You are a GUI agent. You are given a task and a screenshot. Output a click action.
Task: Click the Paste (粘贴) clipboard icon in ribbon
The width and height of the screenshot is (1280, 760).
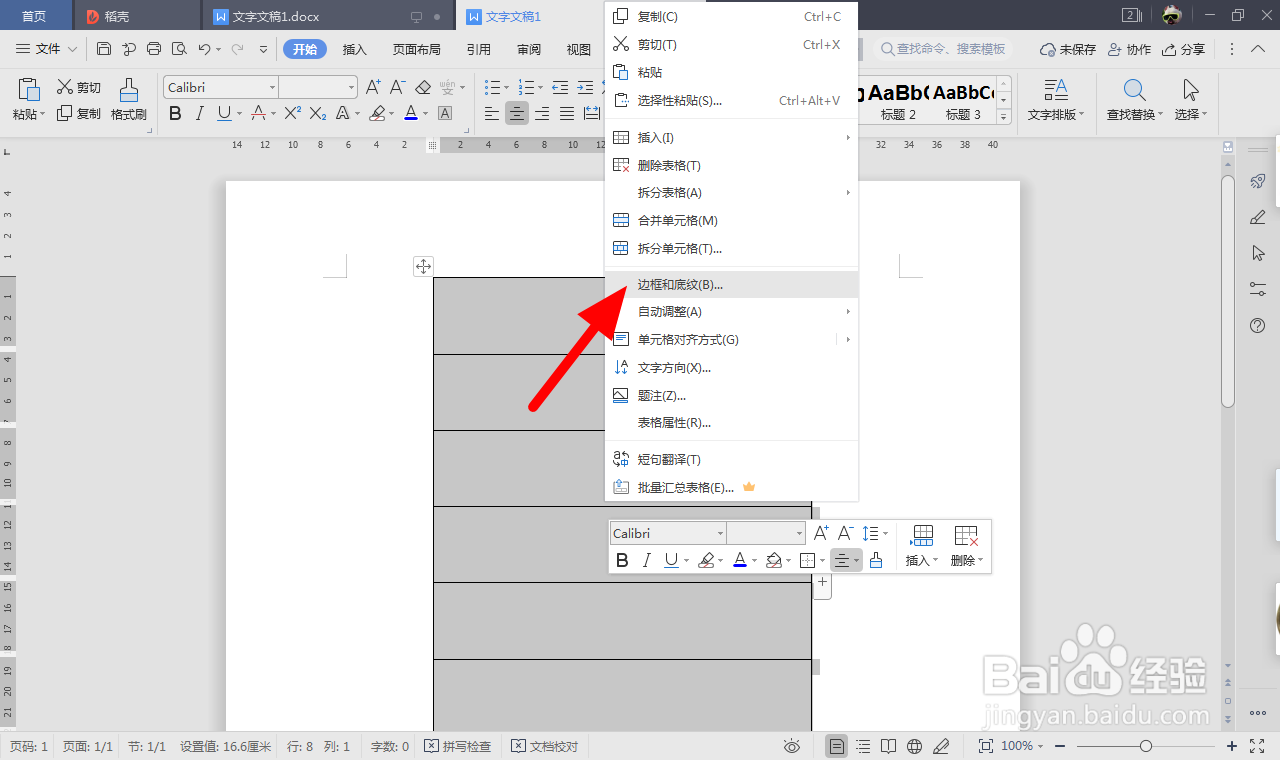[x=29, y=90]
